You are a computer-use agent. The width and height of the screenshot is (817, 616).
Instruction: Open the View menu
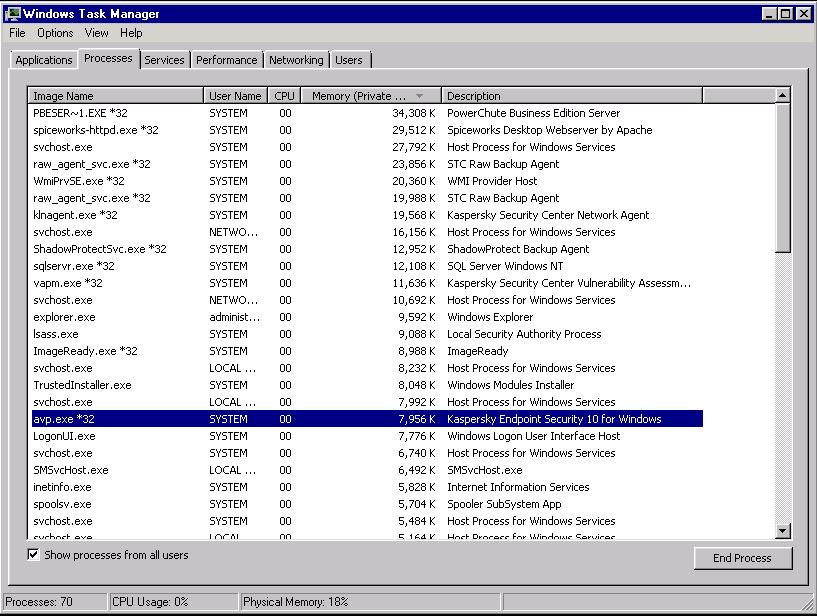click(x=96, y=33)
